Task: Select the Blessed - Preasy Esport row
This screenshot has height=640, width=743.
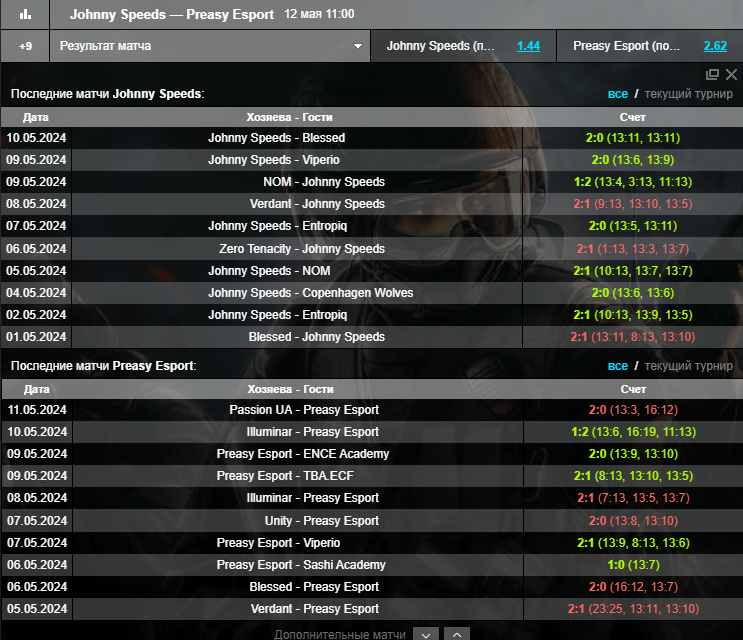Action: pos(372,586)
